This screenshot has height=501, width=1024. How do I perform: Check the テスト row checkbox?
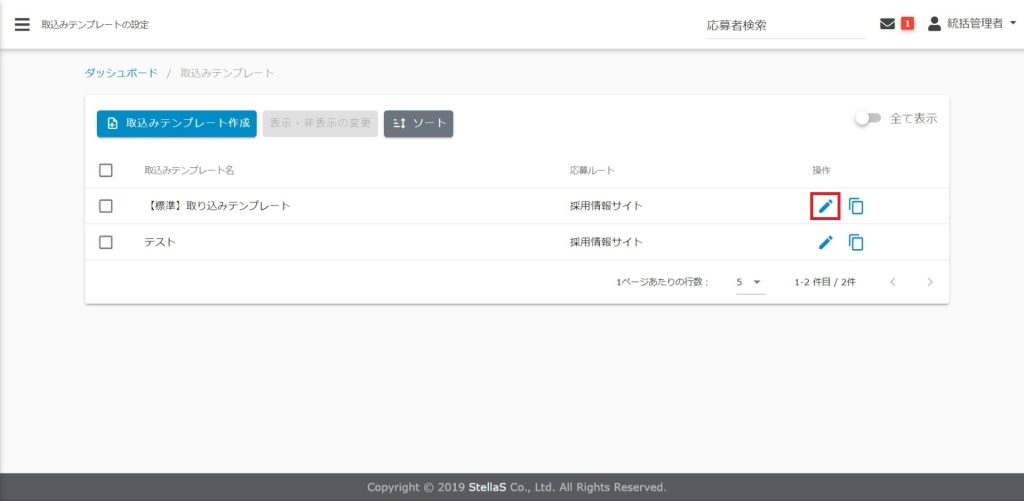tap(106, 242)
